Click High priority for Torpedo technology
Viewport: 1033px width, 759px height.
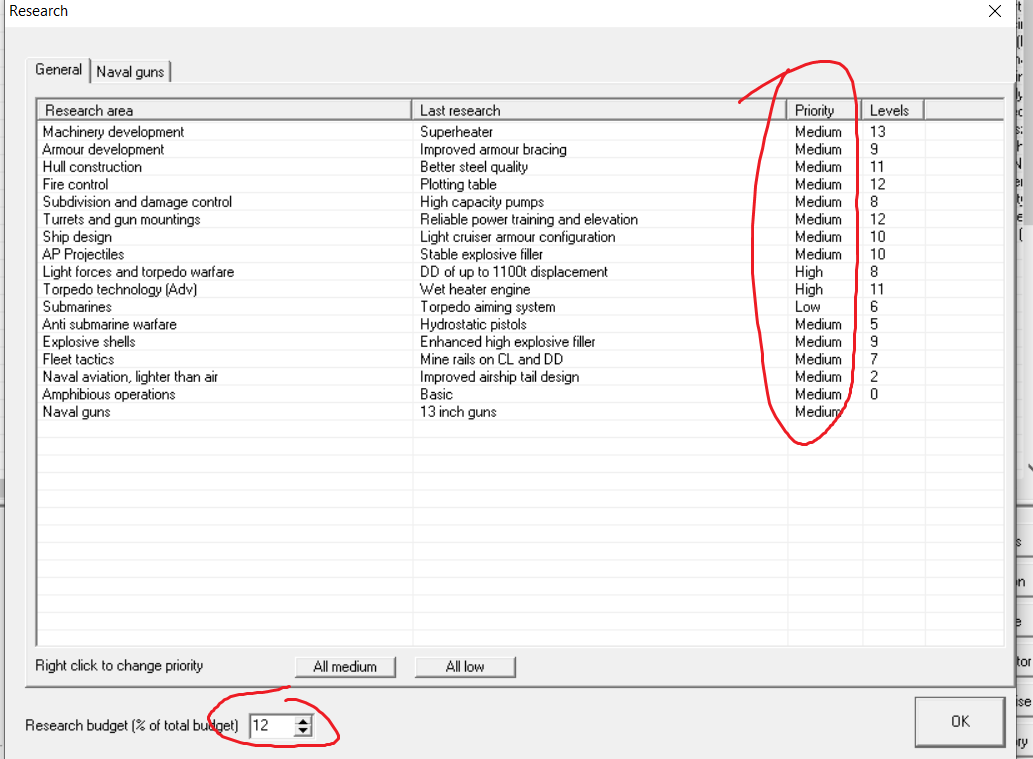coord(809,289)
